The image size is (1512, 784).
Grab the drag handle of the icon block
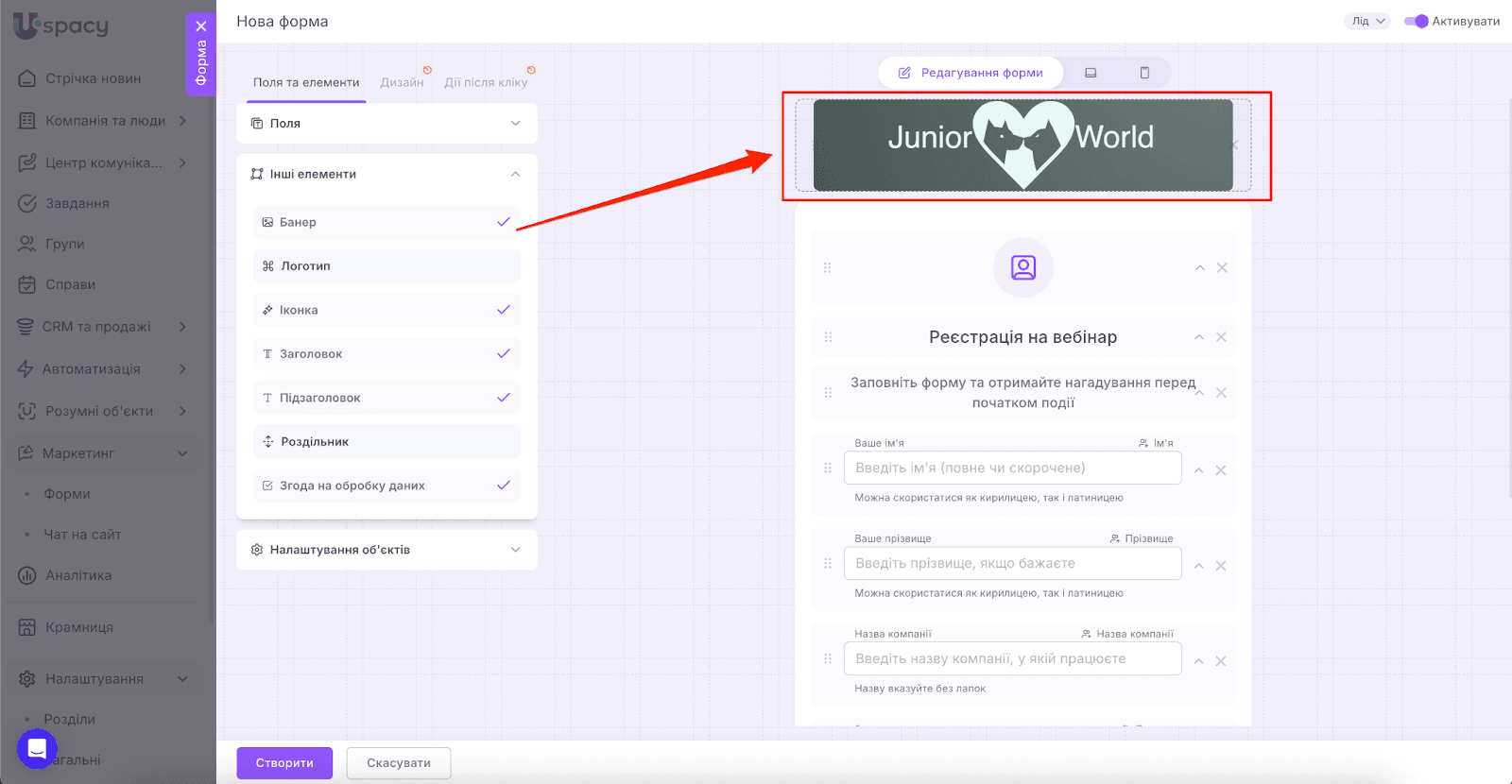point(828,268)
